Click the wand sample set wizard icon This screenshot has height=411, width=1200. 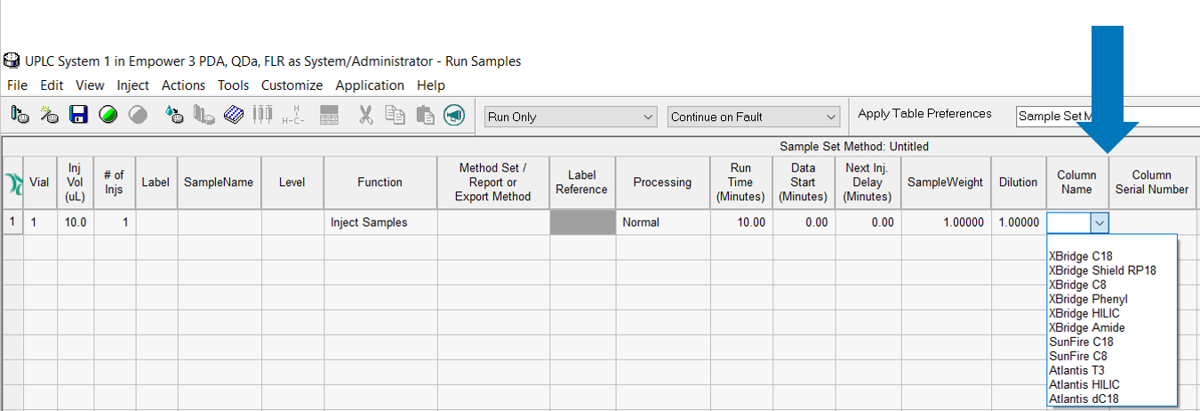pyautogui.click(x=48, y=115)
